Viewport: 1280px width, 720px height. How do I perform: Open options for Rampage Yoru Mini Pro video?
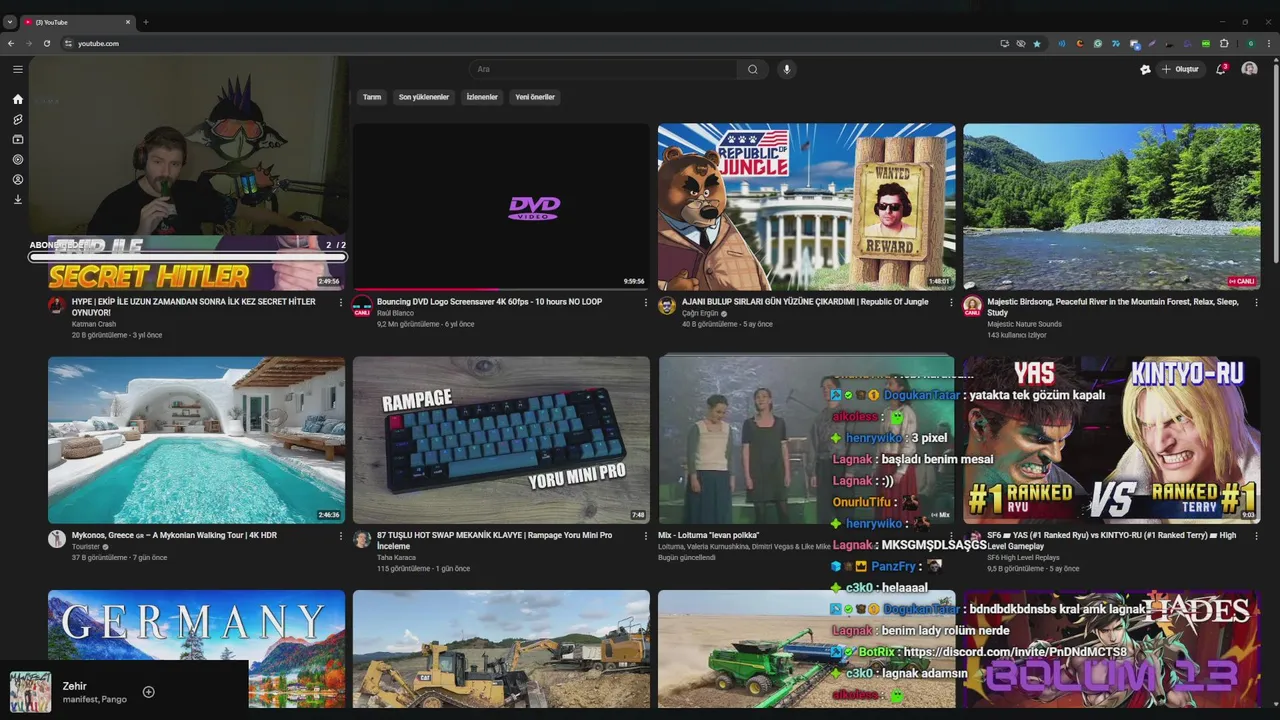(645, 536)
